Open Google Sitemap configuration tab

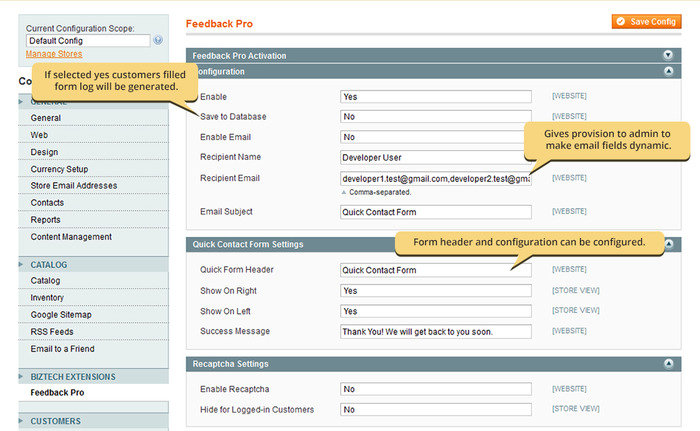click(65, 314)
